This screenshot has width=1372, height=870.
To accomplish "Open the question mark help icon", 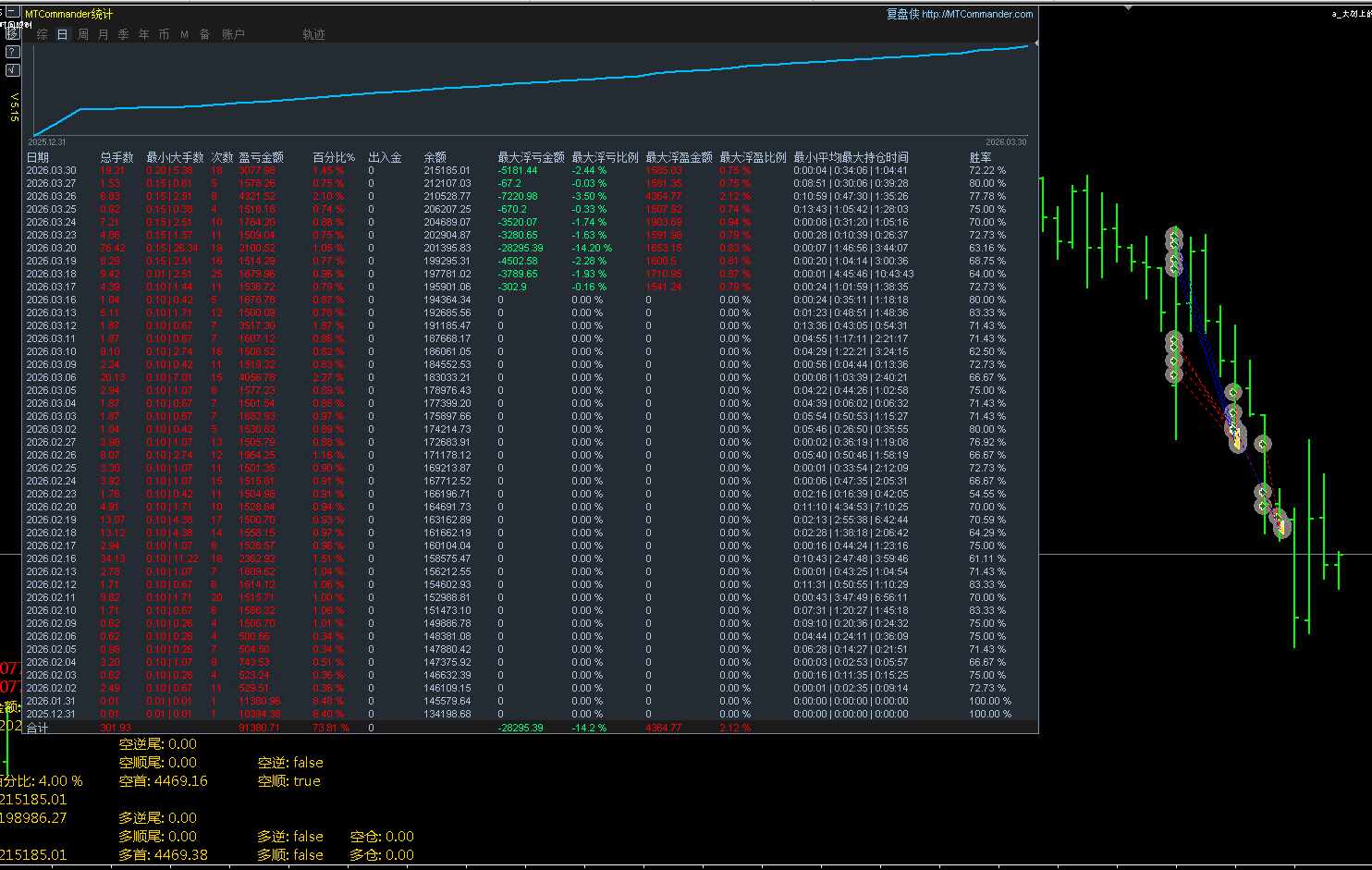I will pyautogui.click(x=12, y=52).
